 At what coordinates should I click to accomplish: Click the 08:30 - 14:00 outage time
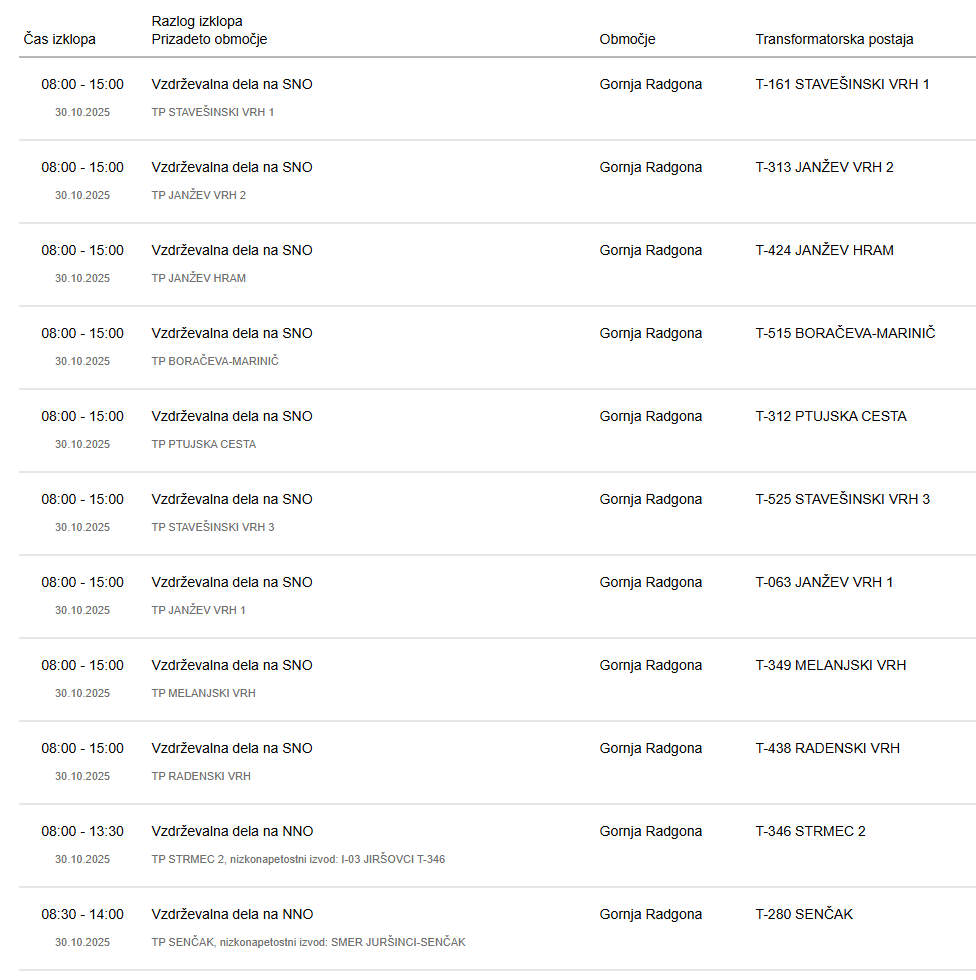tap(82, 914)
